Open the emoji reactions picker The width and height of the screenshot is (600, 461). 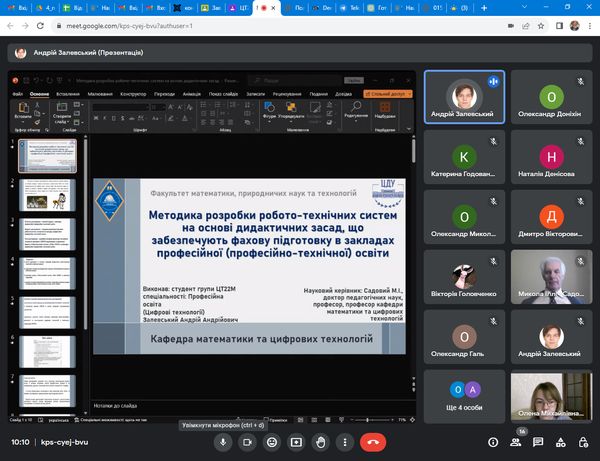click(x=271, y=441)
